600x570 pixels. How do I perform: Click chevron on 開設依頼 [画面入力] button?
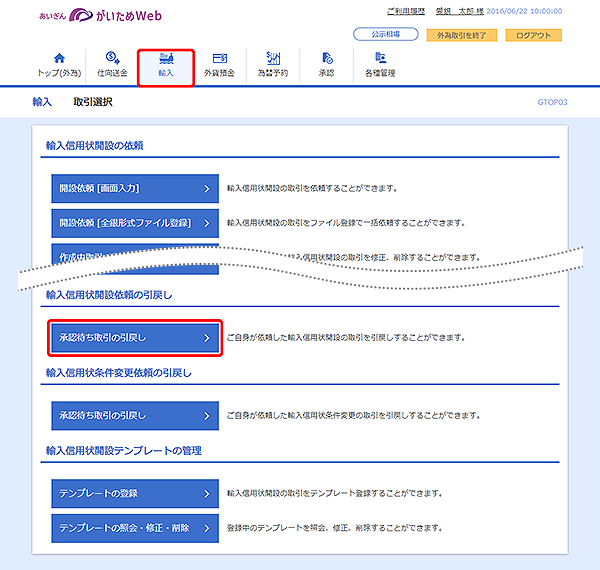click(207, 189)
